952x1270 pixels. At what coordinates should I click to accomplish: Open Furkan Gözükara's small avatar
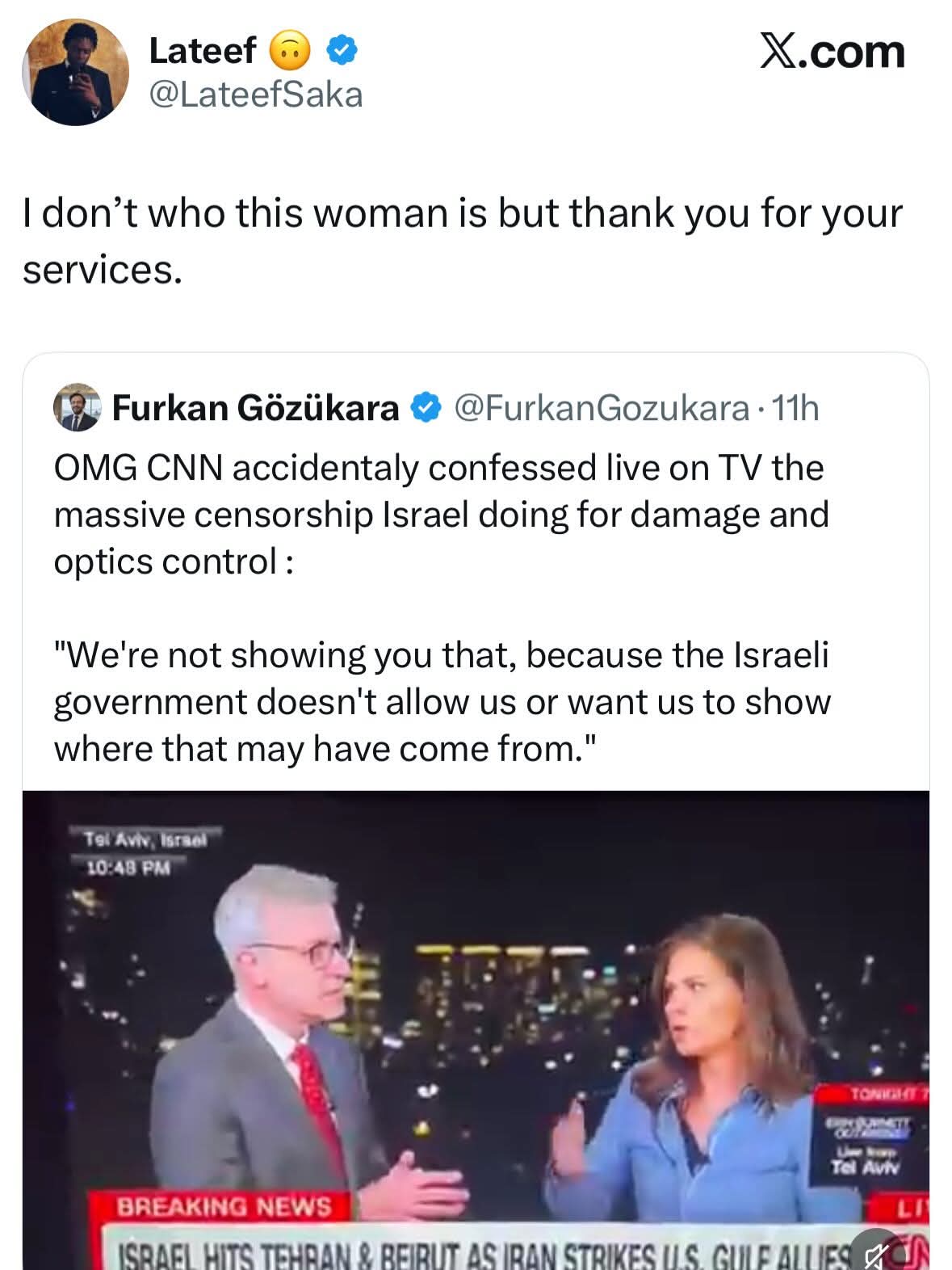77,408
